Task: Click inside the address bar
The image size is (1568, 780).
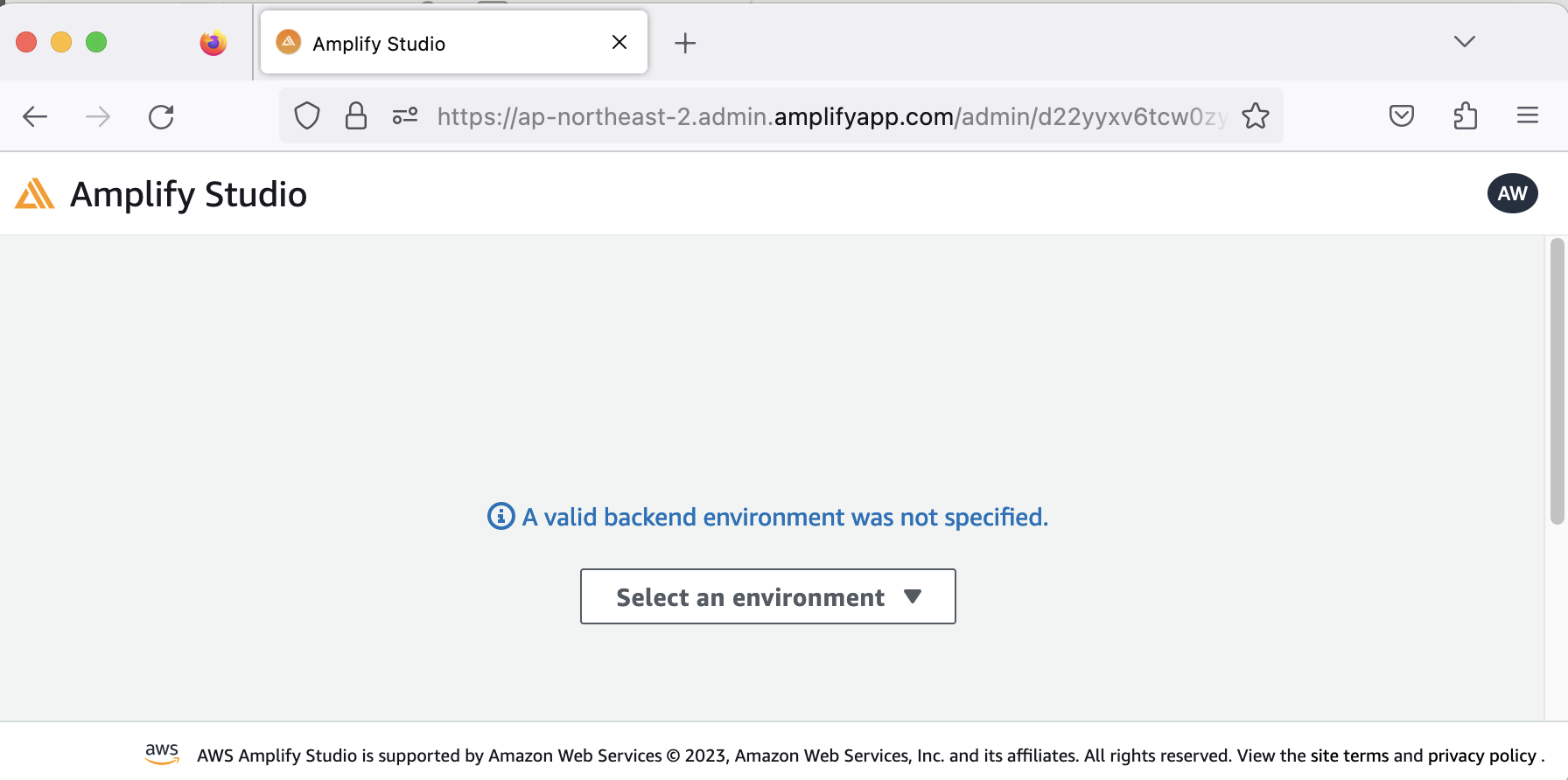Action: click(x=787, y=115)
